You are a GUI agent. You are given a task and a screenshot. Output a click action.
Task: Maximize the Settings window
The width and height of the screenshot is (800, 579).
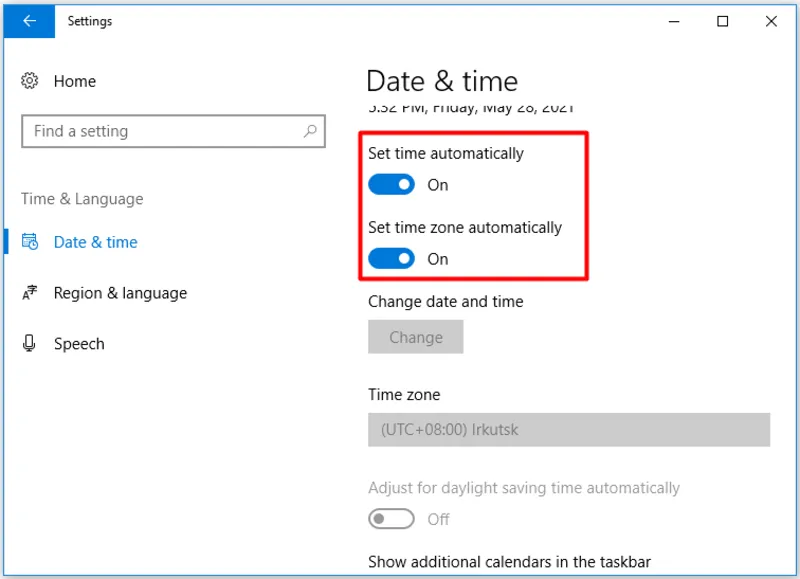[x=722, y=21]
